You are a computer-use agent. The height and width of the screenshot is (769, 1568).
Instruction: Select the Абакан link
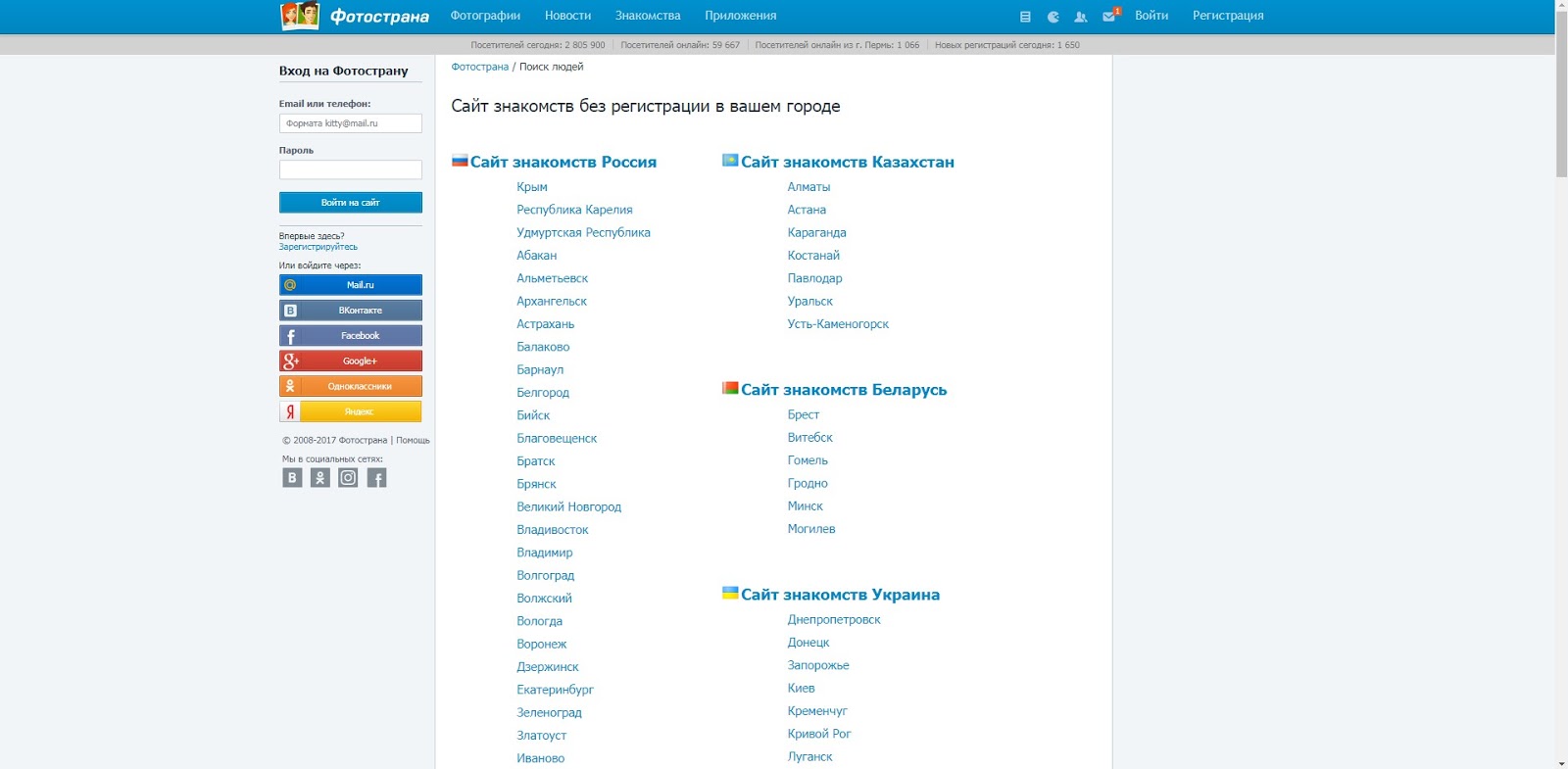pyautogui.click(x=536, y=256)
